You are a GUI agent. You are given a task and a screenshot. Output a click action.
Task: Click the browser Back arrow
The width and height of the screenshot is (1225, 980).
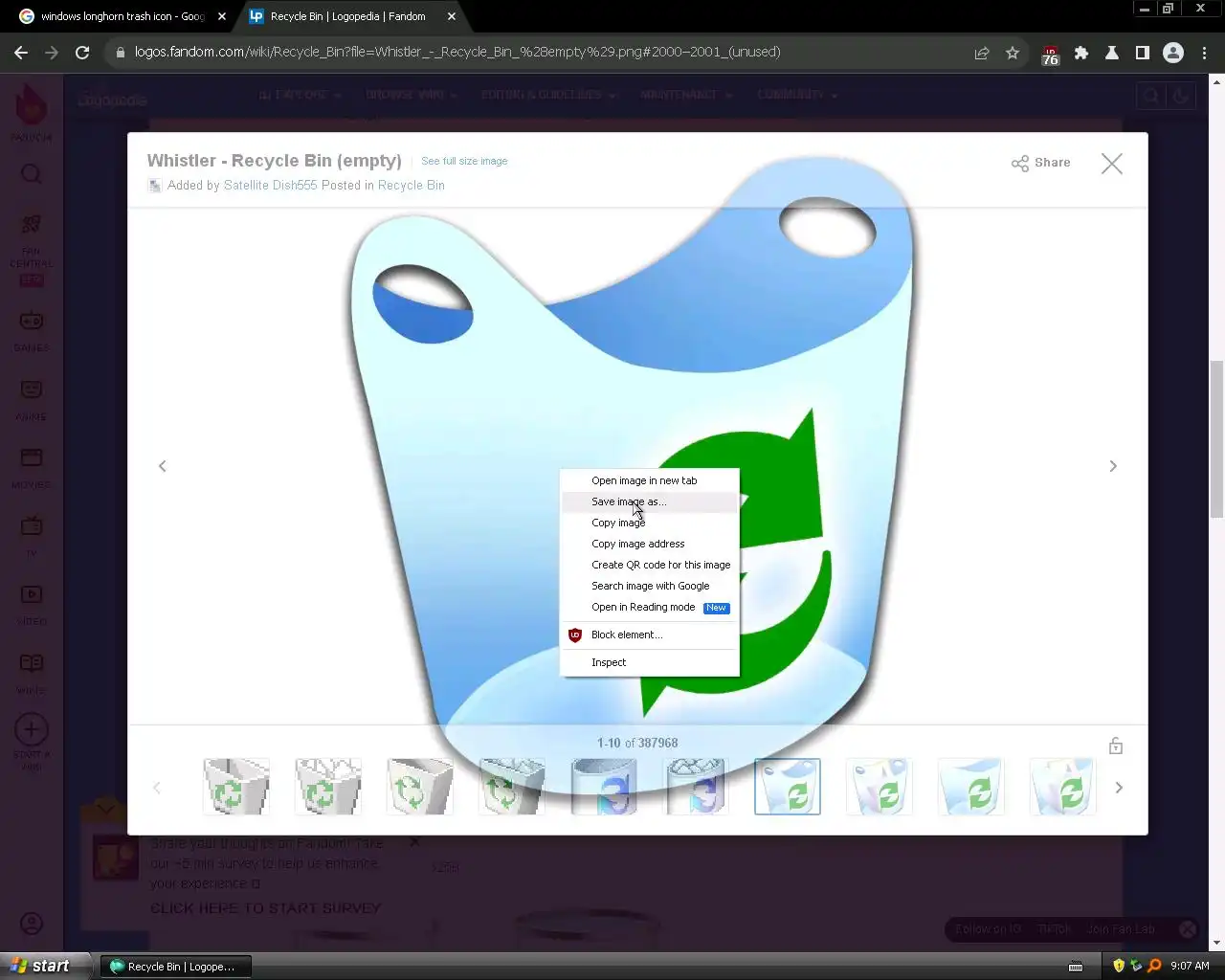[x=21, y=53]
